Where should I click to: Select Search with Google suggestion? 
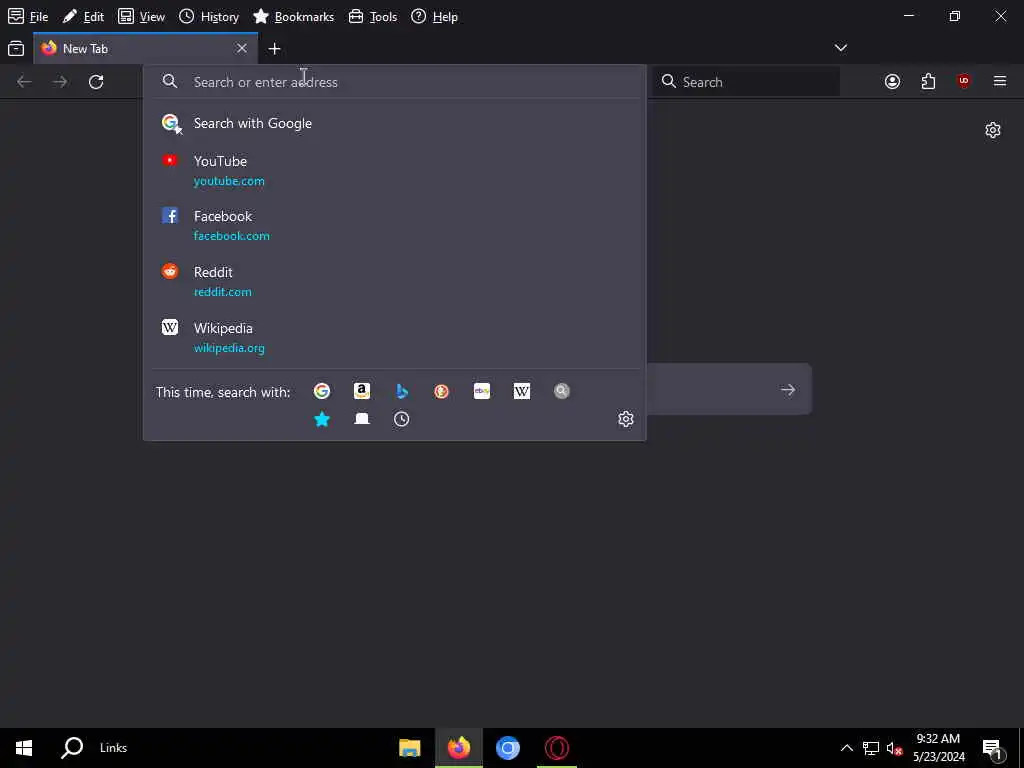coord(394,123)
